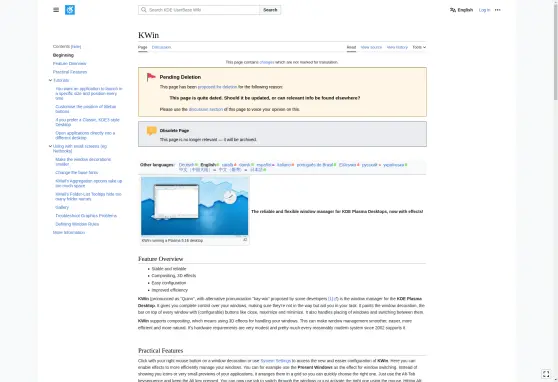Select the Feature Overview heading text
Image resolution: width=558 pixels, height=382 pixels.
160,259
